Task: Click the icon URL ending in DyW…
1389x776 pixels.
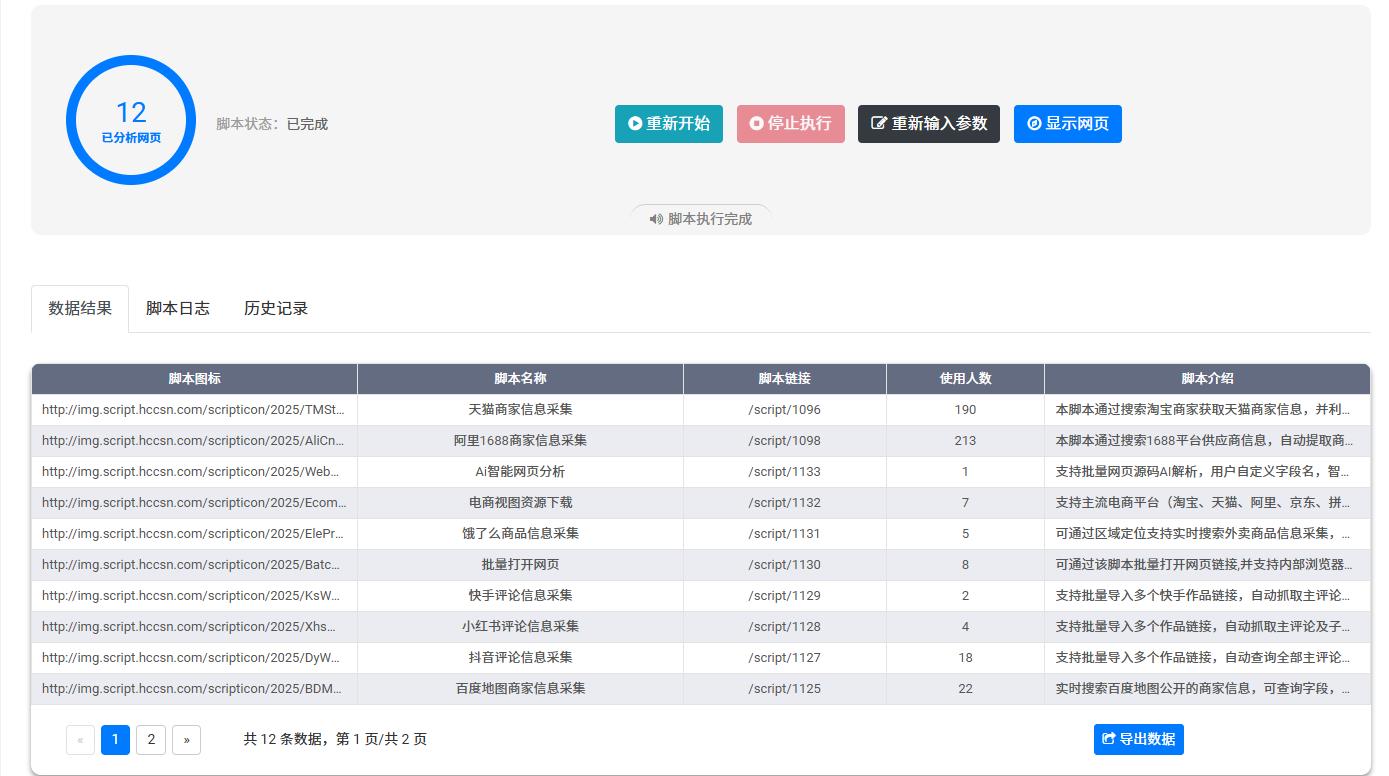Action: (x=194, y=658)
